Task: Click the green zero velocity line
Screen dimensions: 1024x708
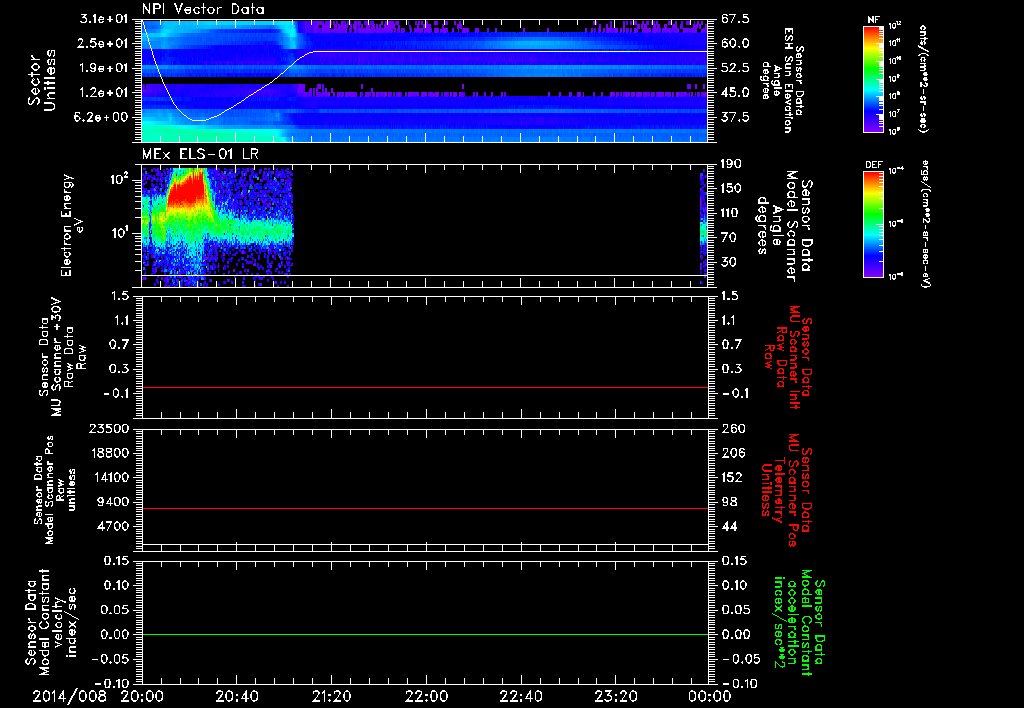Action: click(x=425, y=634)
